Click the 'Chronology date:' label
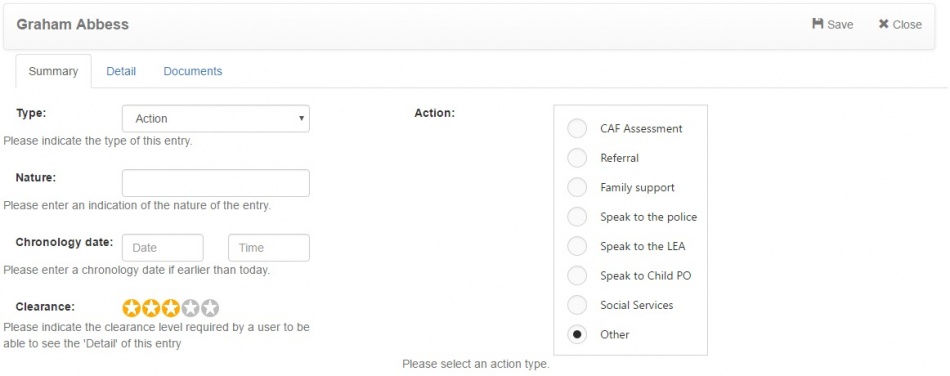The image size is (950, 376). [64, 242]
